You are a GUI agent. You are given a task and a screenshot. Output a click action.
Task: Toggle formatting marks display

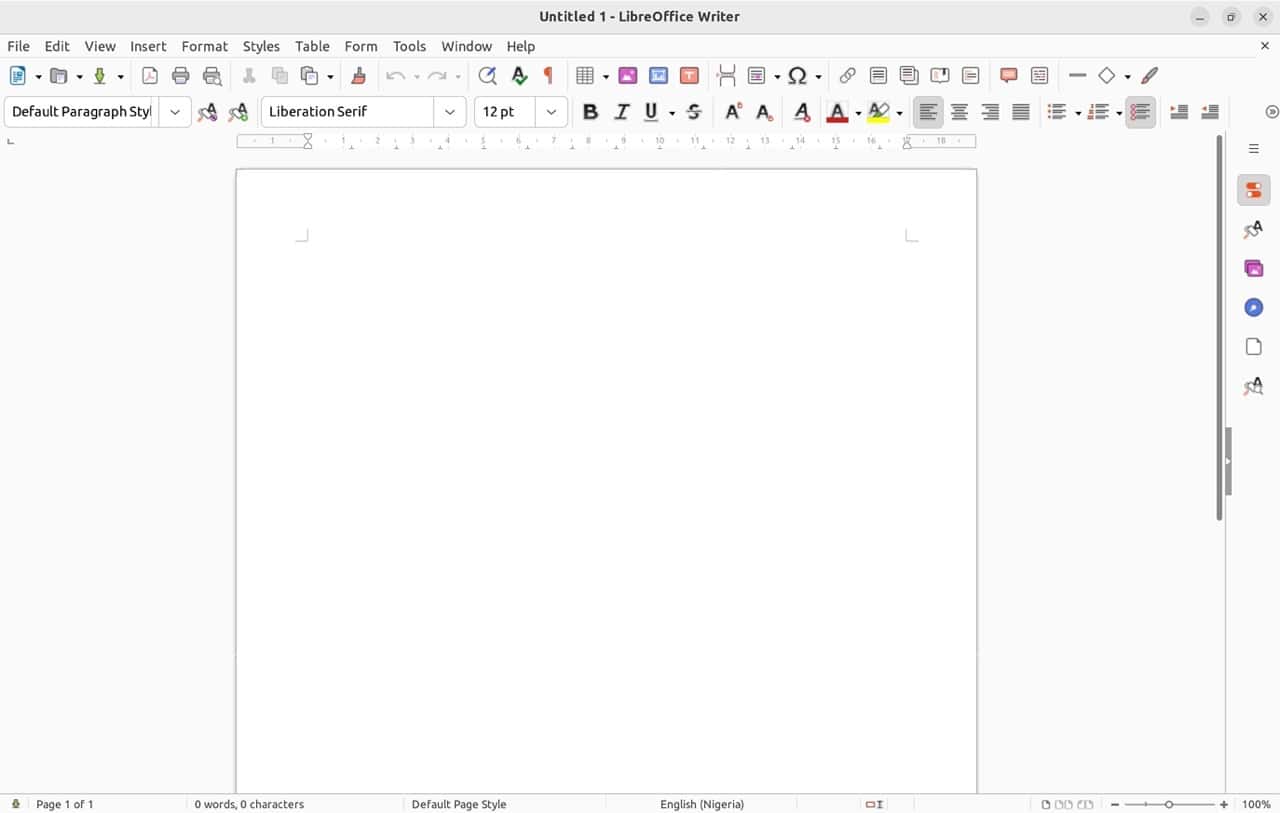point(547,75)
